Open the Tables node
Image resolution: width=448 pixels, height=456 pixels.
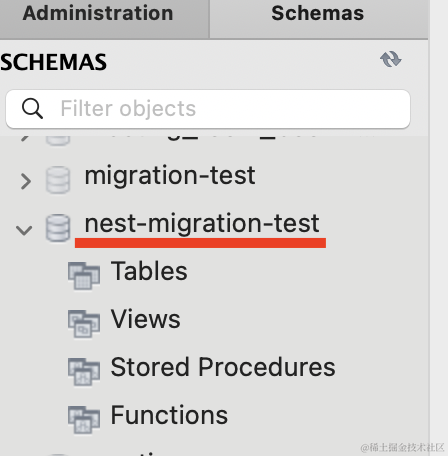coord(149,271)
